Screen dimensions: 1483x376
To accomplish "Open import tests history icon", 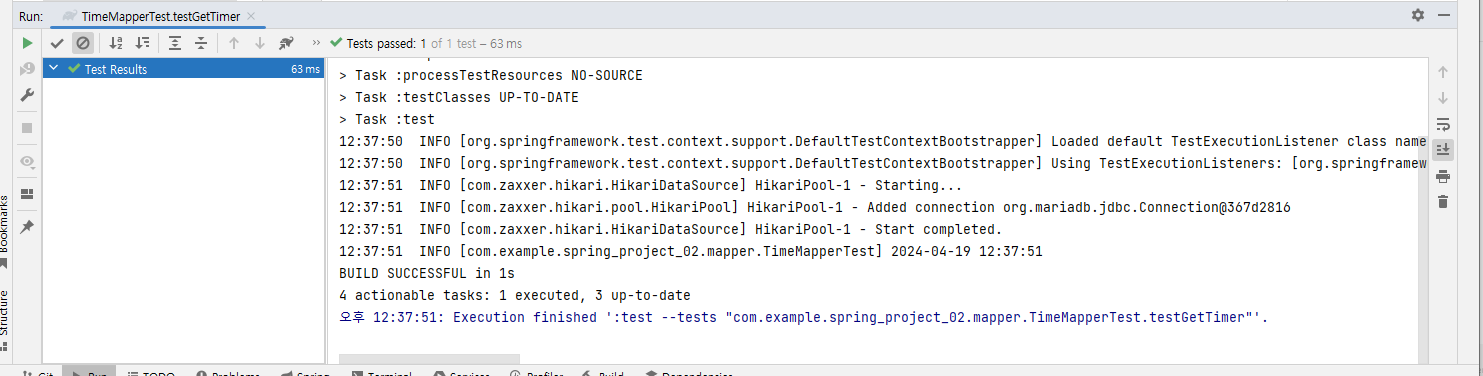I will pos(286,43).
